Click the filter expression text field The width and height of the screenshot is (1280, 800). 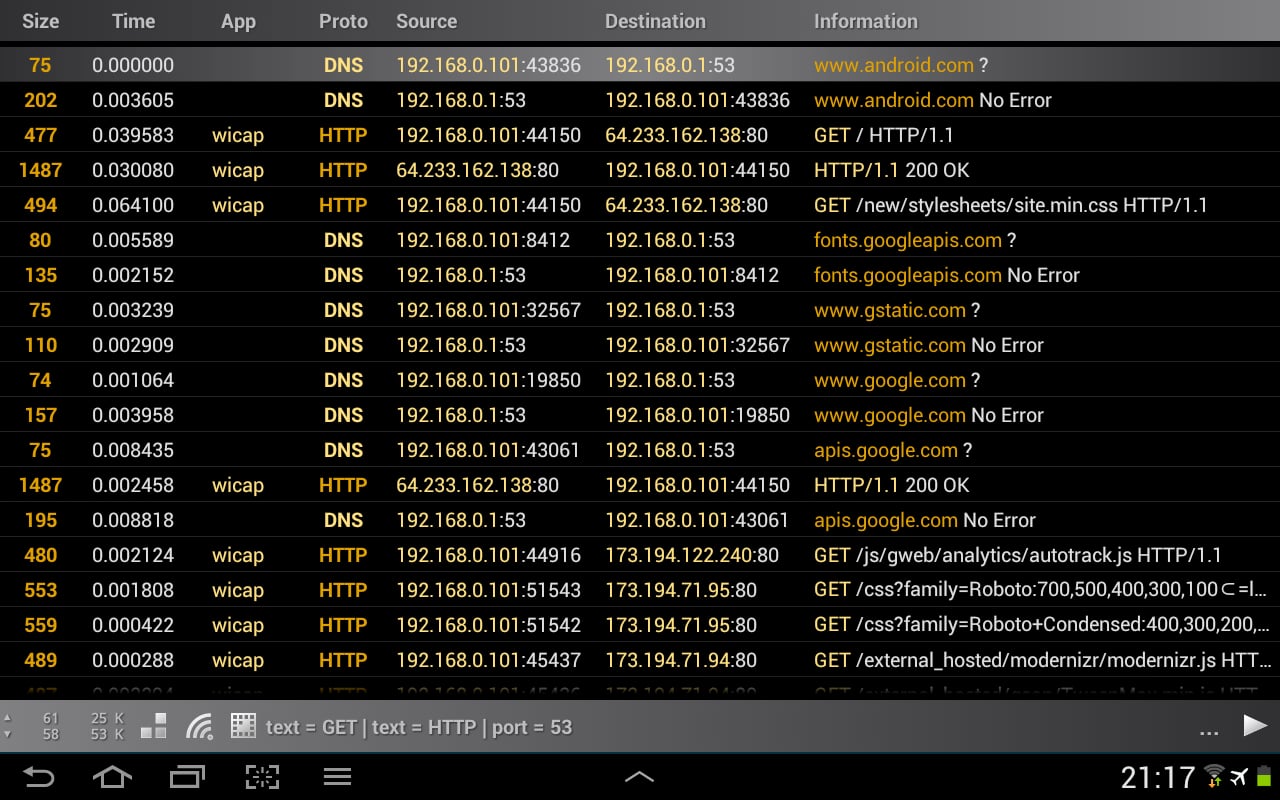coord(419,727)
